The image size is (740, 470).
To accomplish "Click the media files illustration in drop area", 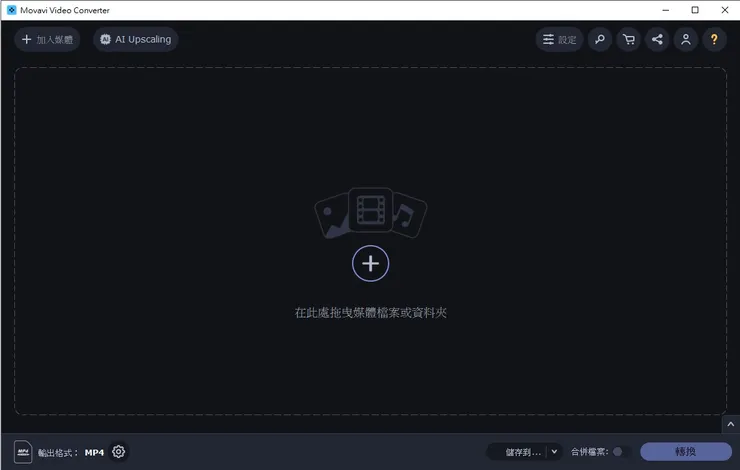I will [370, 212].
